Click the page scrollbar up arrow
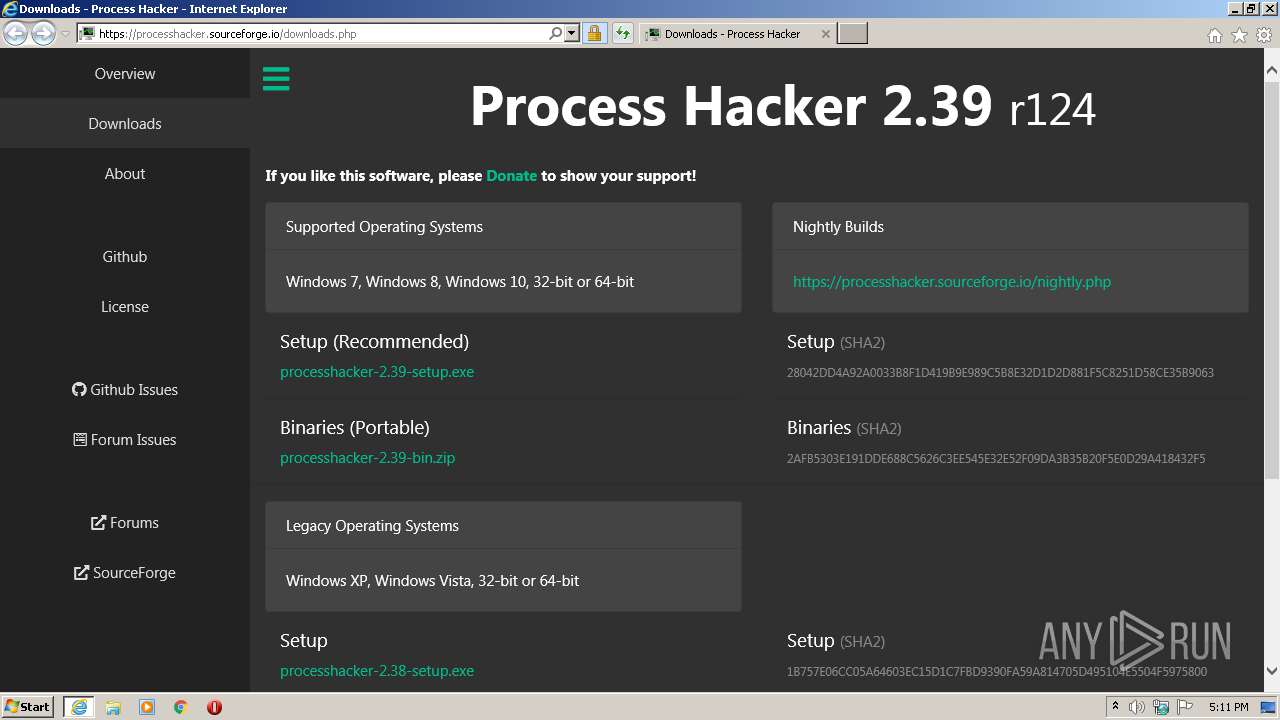The width and height of the screenshot is (1280, 720). [x=1271, y=71]
